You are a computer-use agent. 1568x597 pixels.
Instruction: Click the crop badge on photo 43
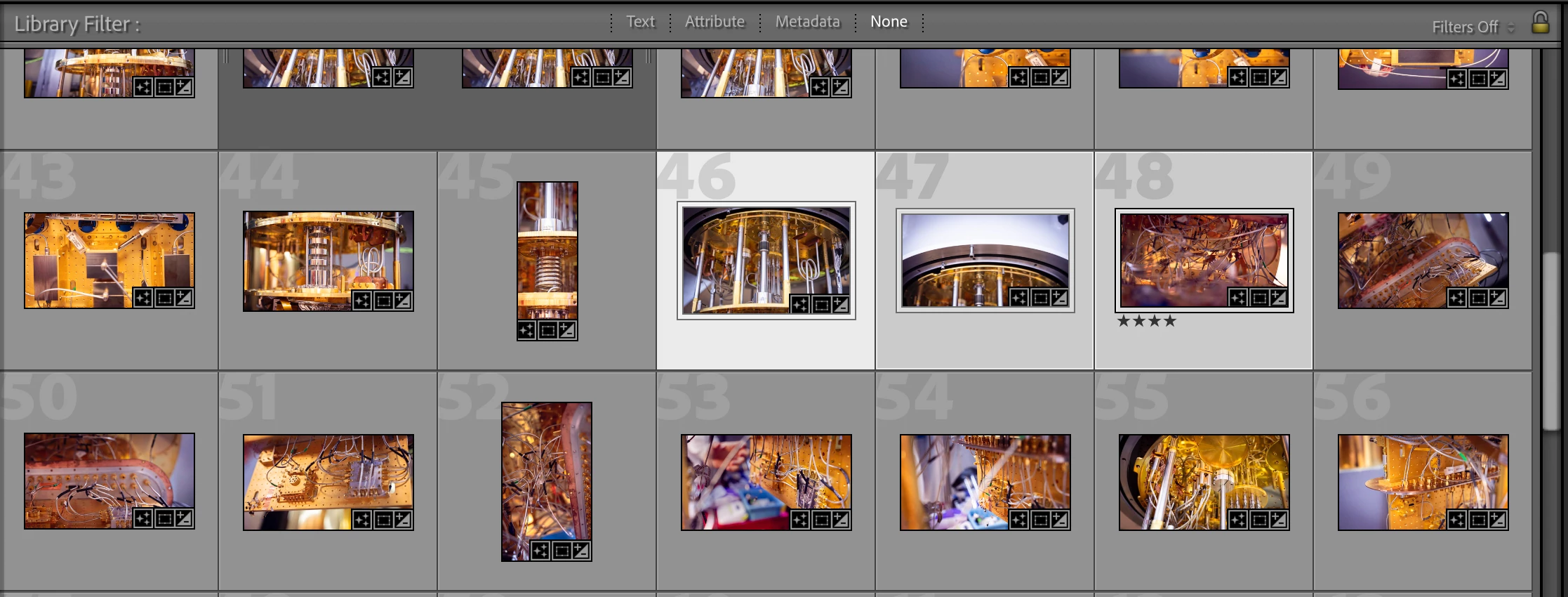point(164,298)
